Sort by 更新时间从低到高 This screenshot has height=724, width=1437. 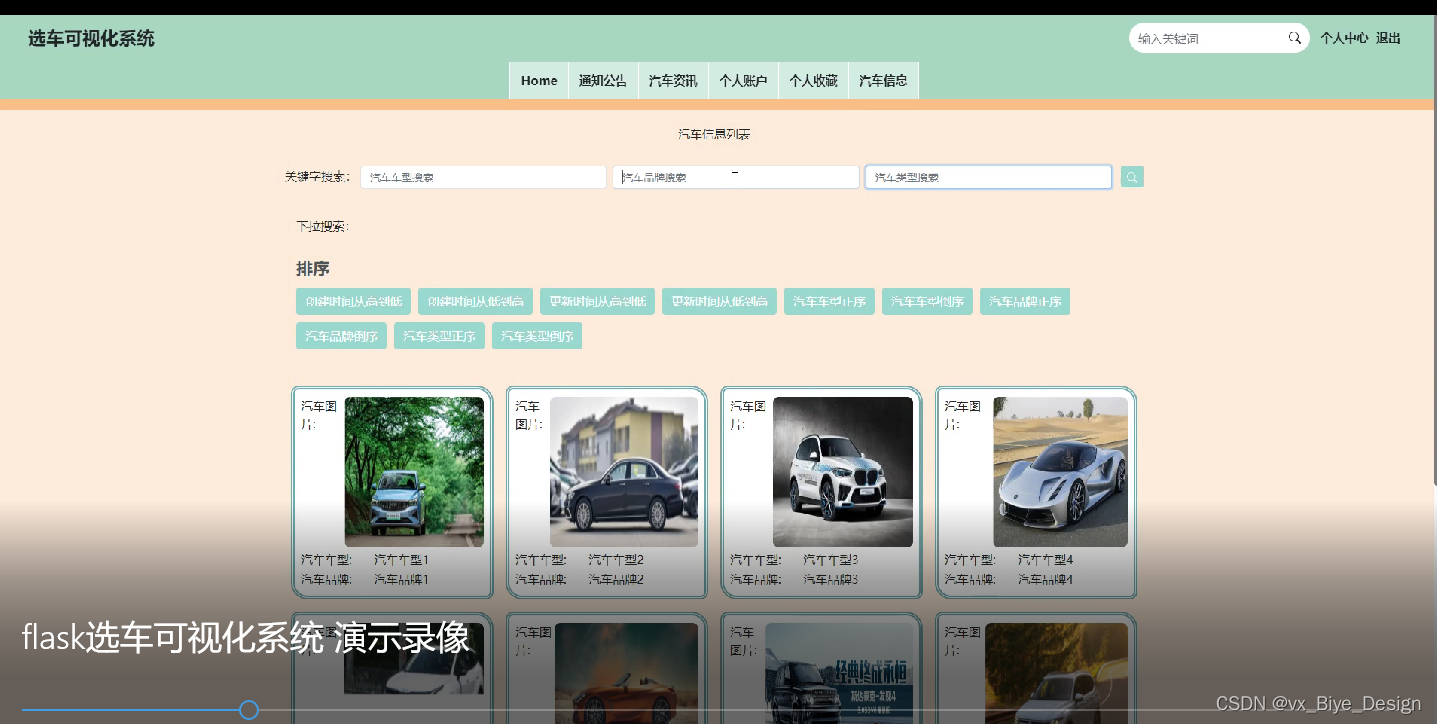tap(719, 302)
